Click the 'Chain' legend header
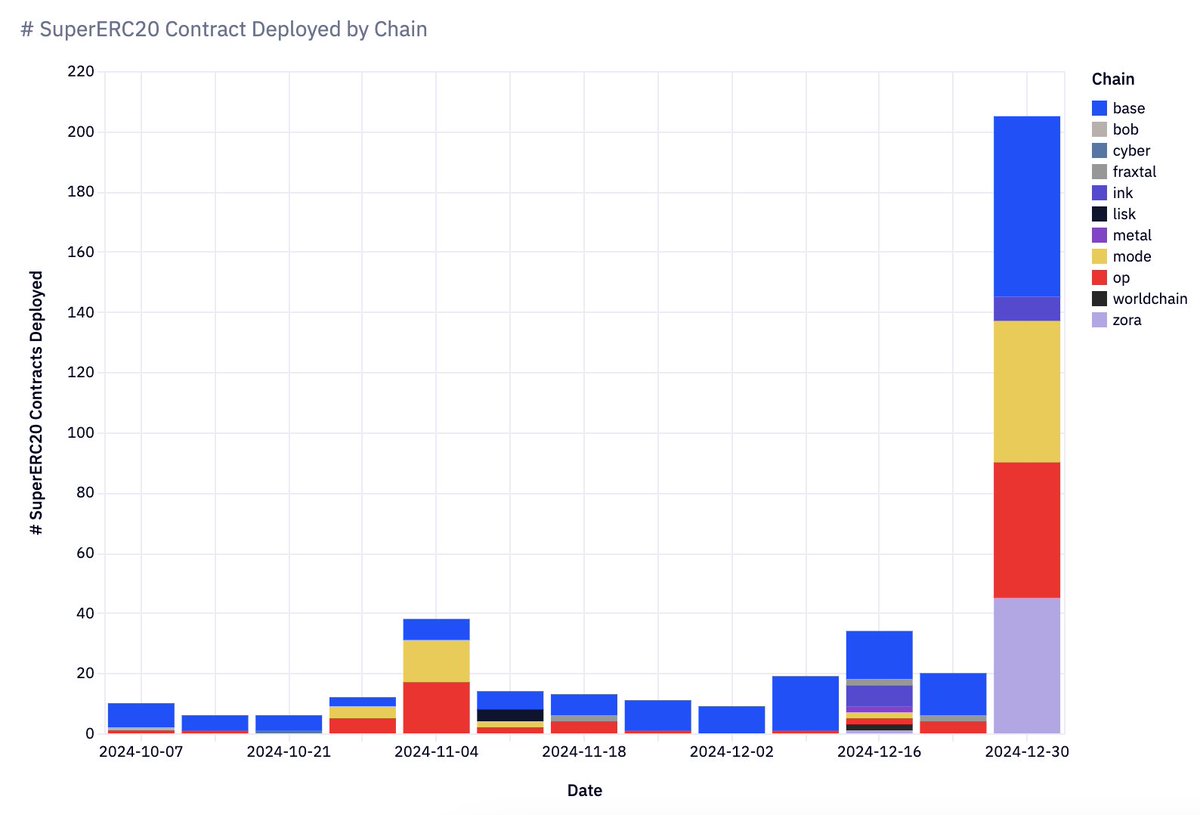The width and height of the screenshot is (1200, 815). coord(1113,78)
